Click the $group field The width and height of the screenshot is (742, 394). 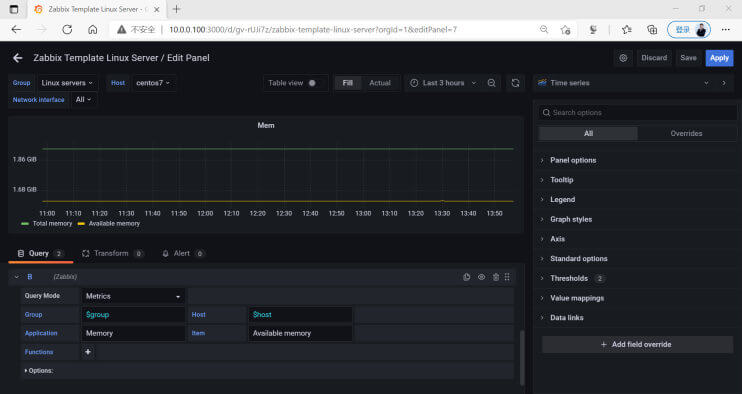point(133,315)
